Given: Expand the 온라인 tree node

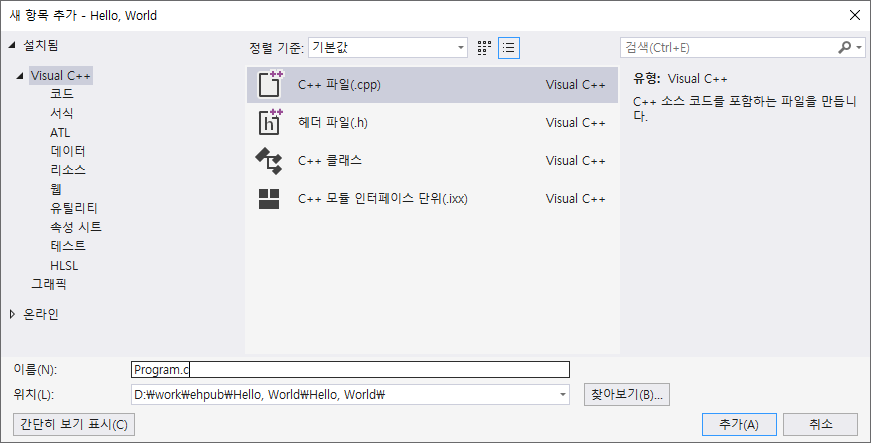Looking at the screenshot, I should [x=12, y=314].
